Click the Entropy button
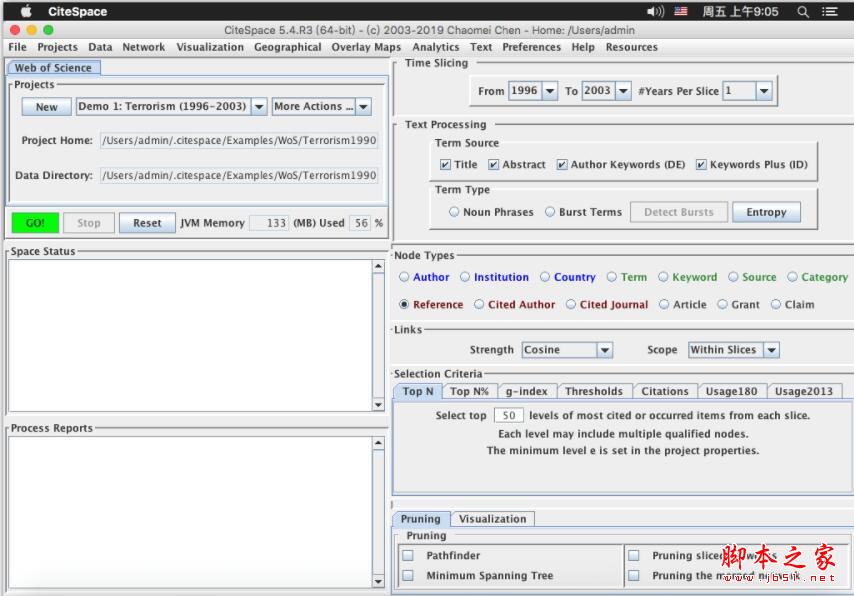This screenshot has width=854, height=596. point(766,212)
